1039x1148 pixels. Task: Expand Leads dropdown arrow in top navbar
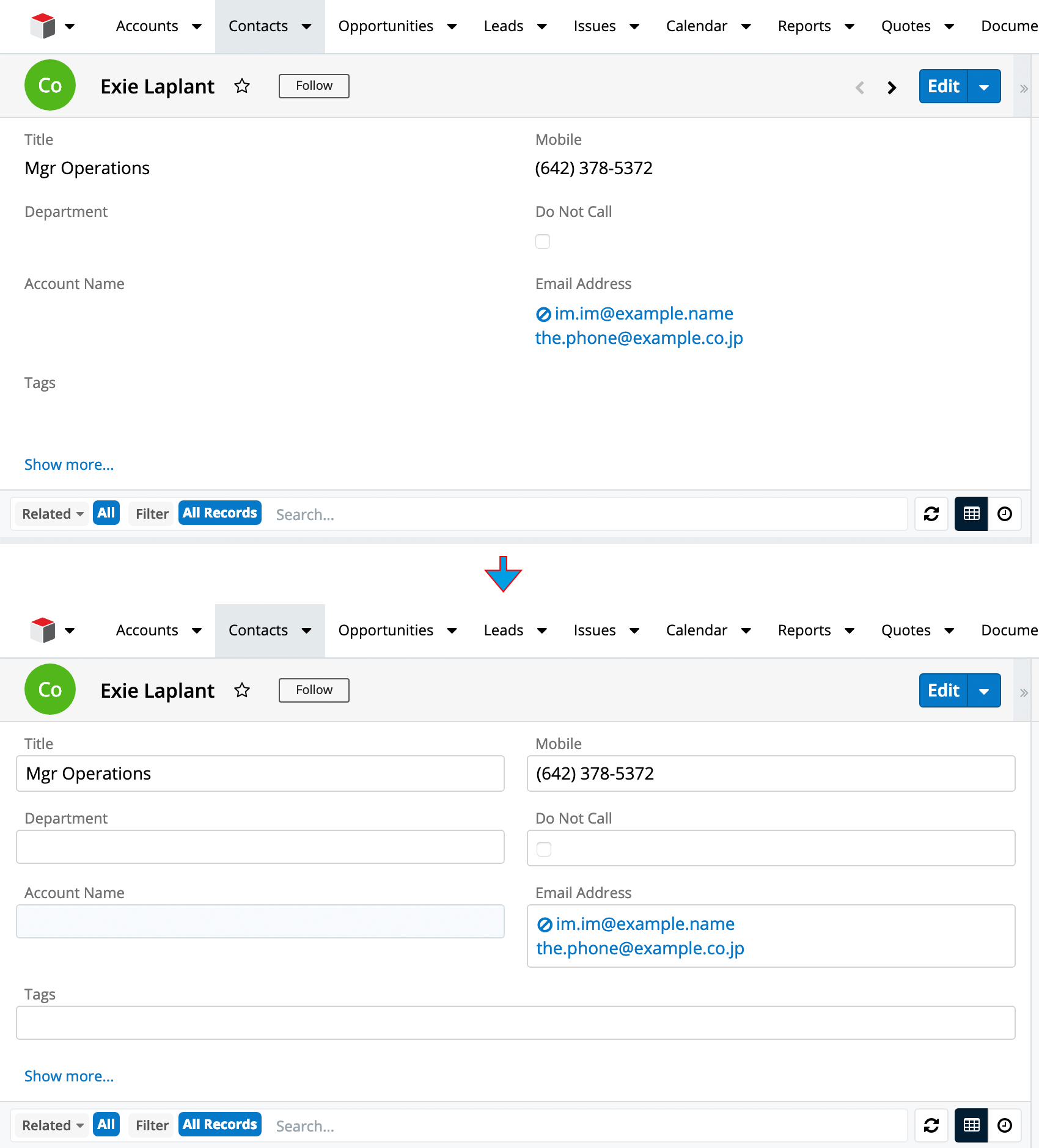point(542,26)
